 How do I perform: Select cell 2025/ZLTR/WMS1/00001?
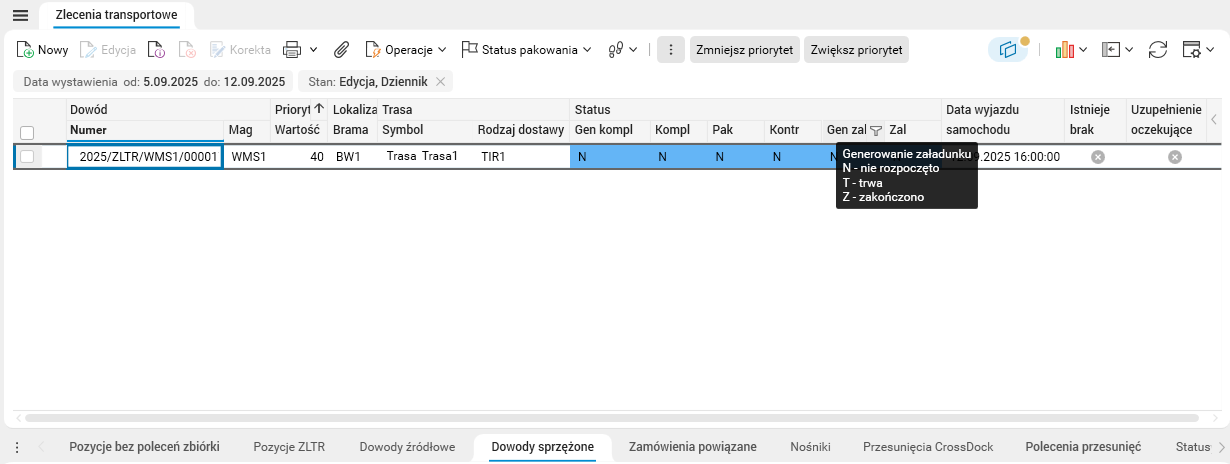coord(145,156)
